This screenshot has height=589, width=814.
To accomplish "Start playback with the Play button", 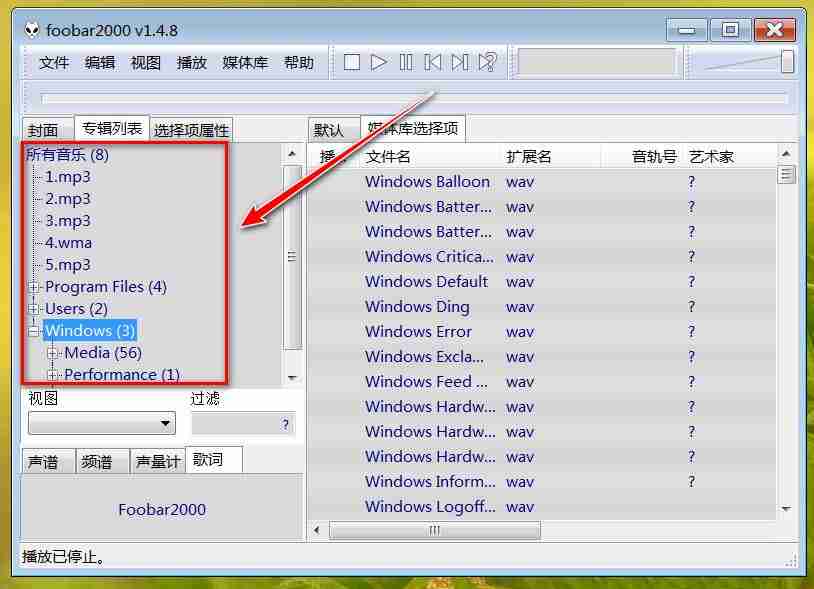I will click(378, 63).
